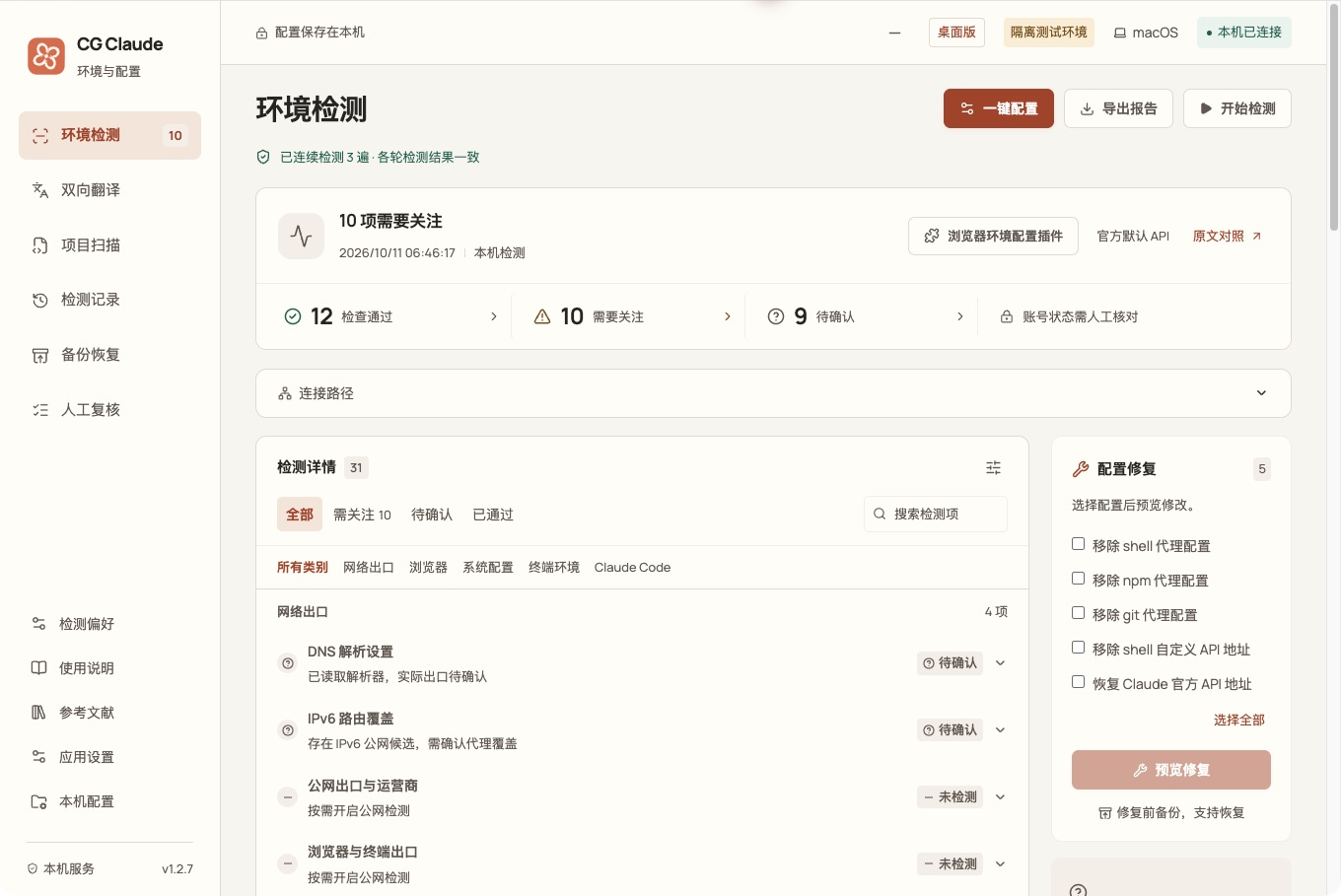This screenshot has height=896, width=1341.
Task: Click the page vertical scrollbar
Action: click(1334, 118)
